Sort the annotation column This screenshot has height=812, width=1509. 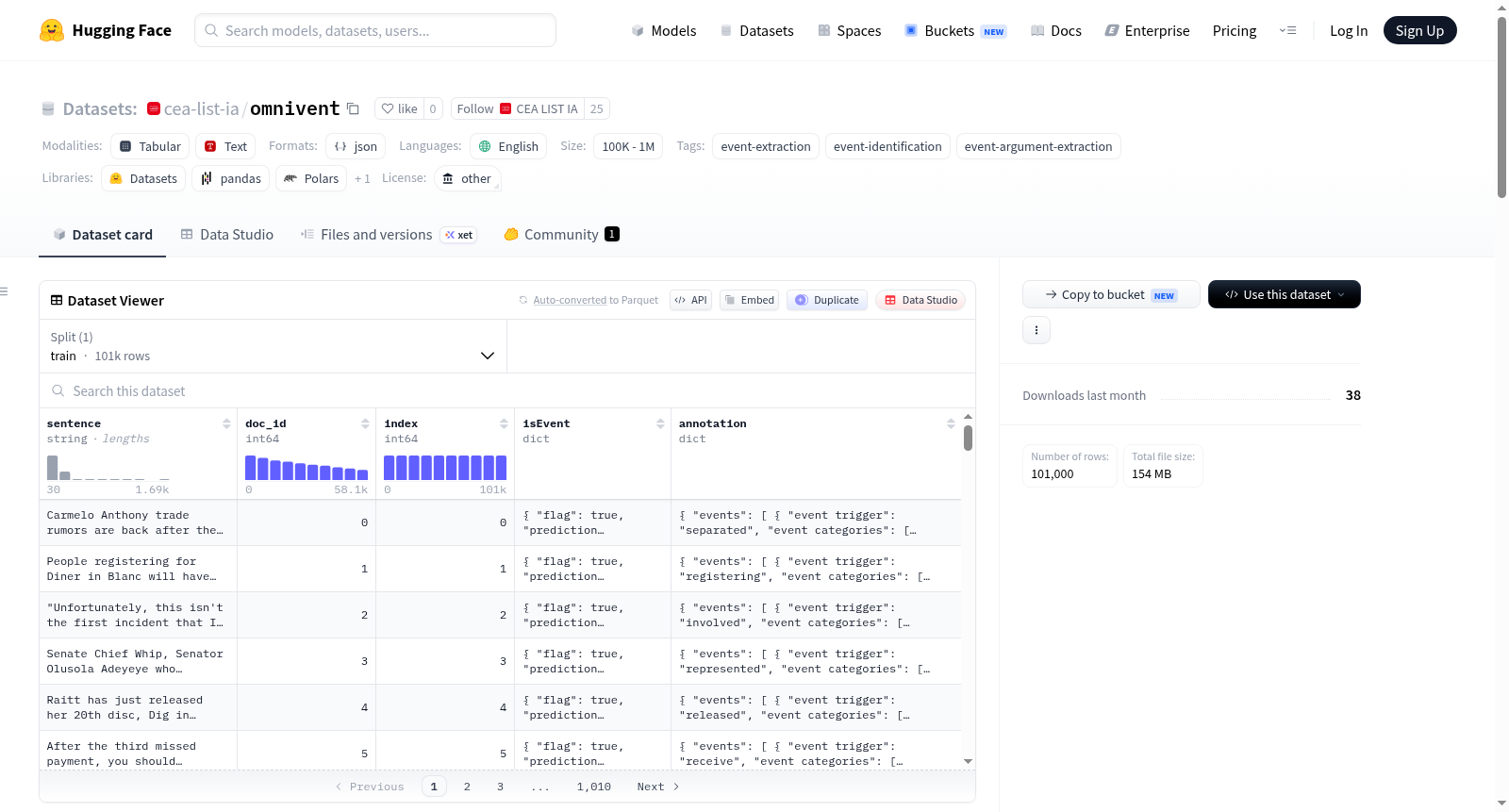click(x=951, y=424)
